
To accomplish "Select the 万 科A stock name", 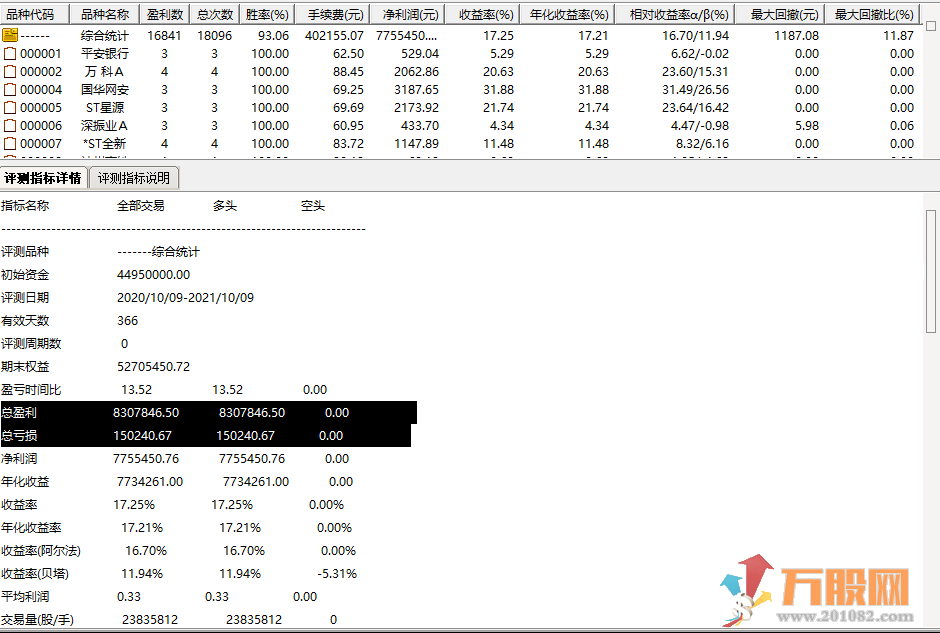I will click(104, 72).
